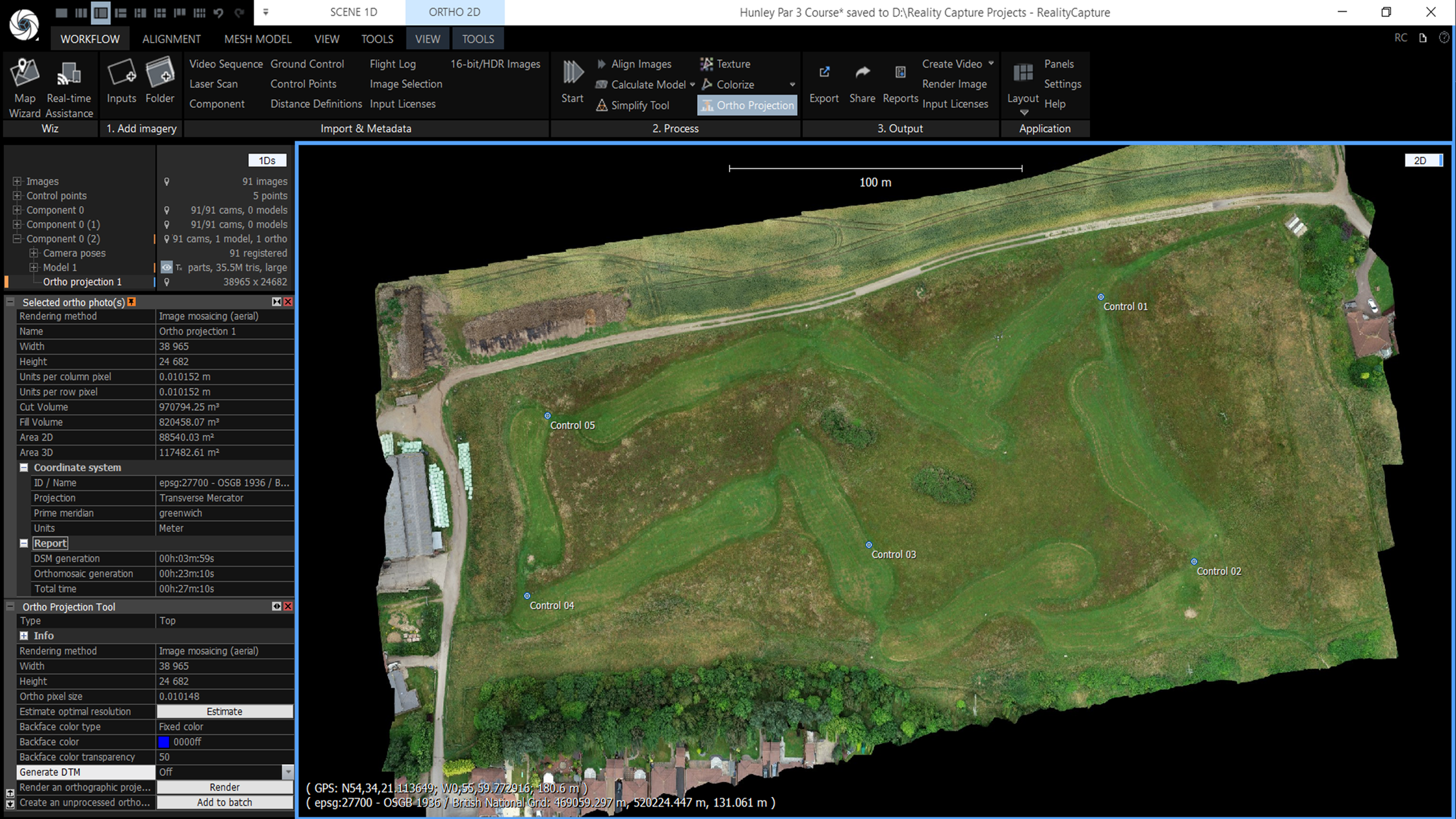Open the Generate DTM dropdown

(288, 772)
